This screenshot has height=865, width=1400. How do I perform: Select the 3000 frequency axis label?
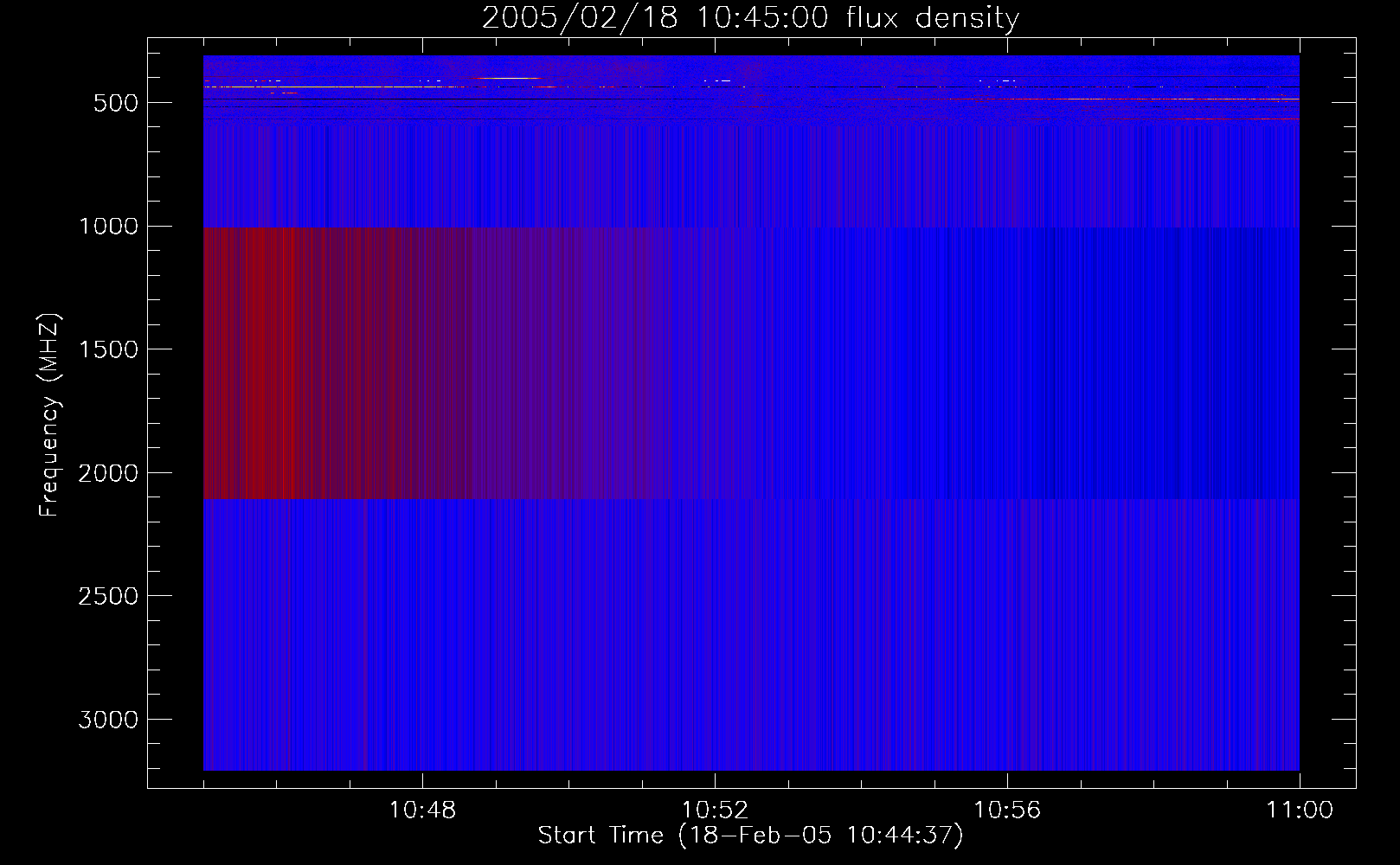coord(108,720)
